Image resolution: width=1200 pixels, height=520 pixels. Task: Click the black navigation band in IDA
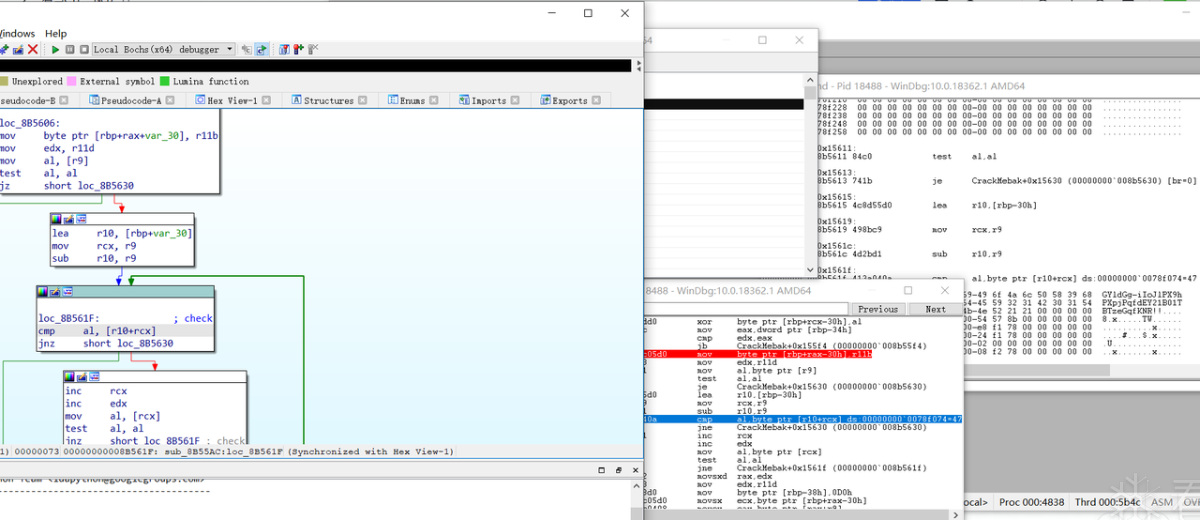pyautogui.click(x=315, y=65)
